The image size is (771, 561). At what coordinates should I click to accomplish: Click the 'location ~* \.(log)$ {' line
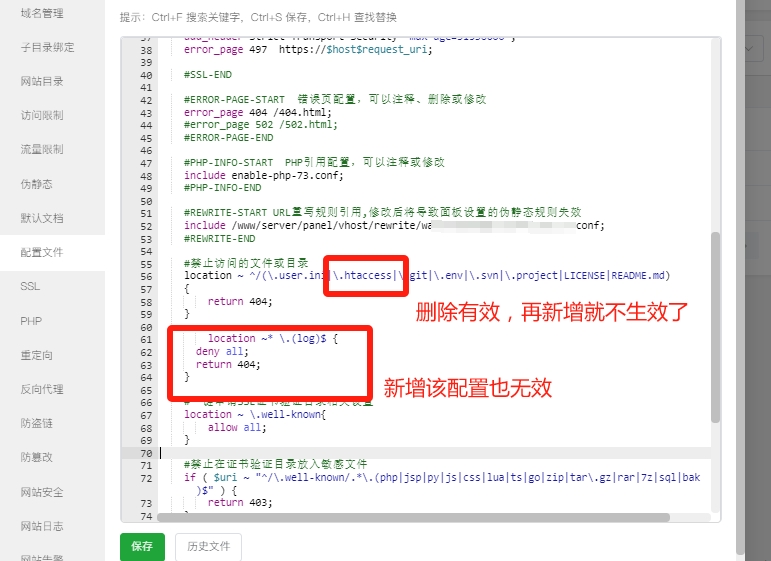(x=272, y=338)
